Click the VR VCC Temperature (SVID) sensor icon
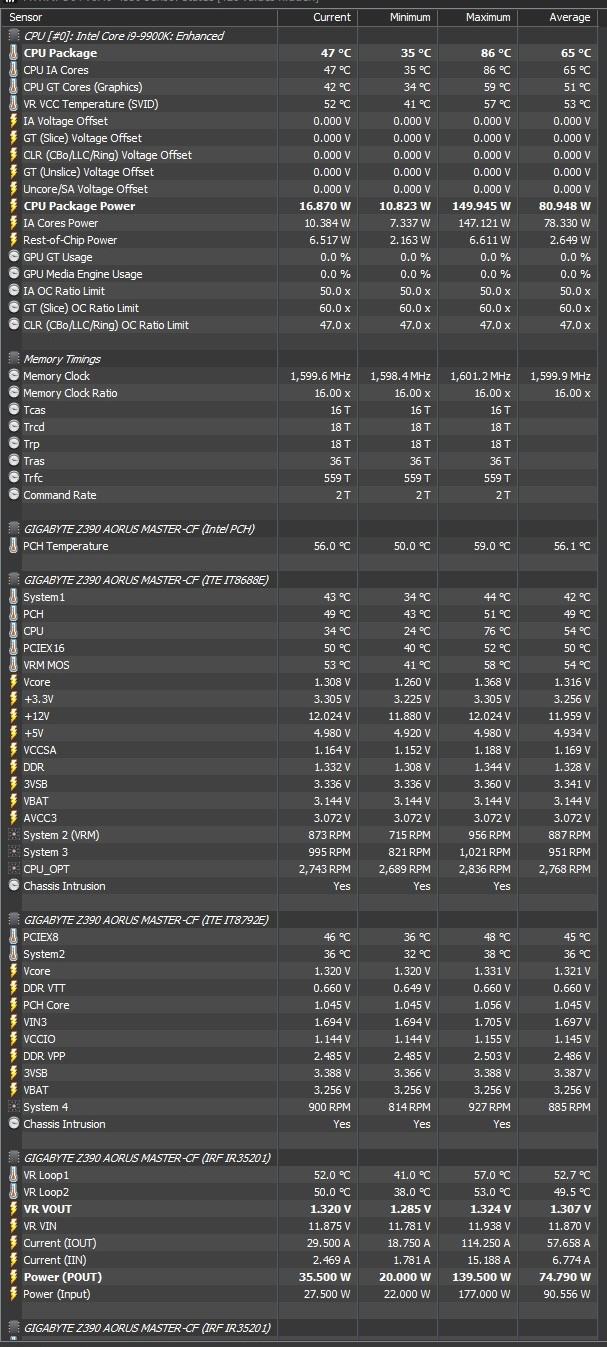 (x=13, y=104)
